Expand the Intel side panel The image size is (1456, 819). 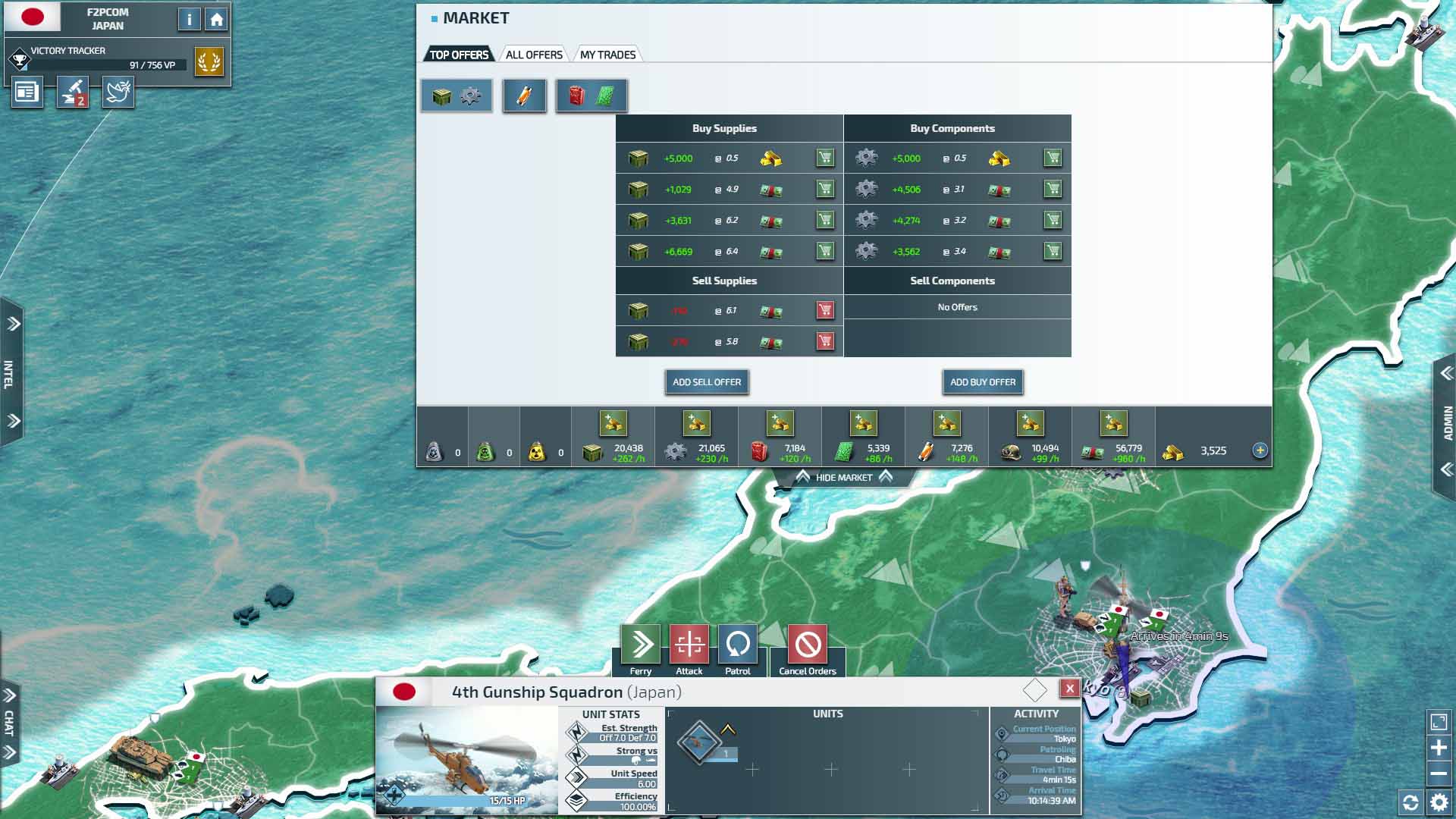(11, 372)
